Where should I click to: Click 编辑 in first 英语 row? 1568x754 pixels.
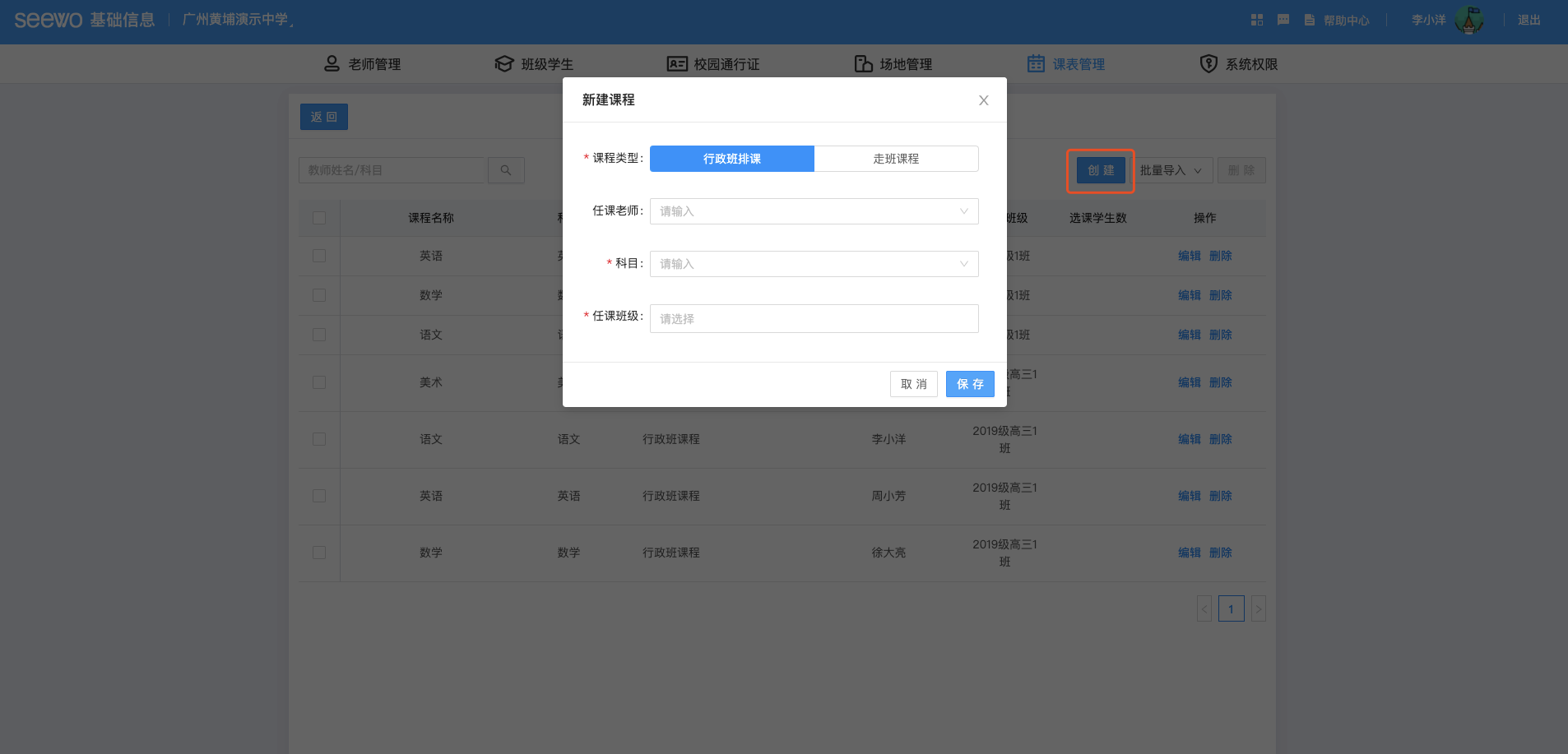[x=1190, y=256]
